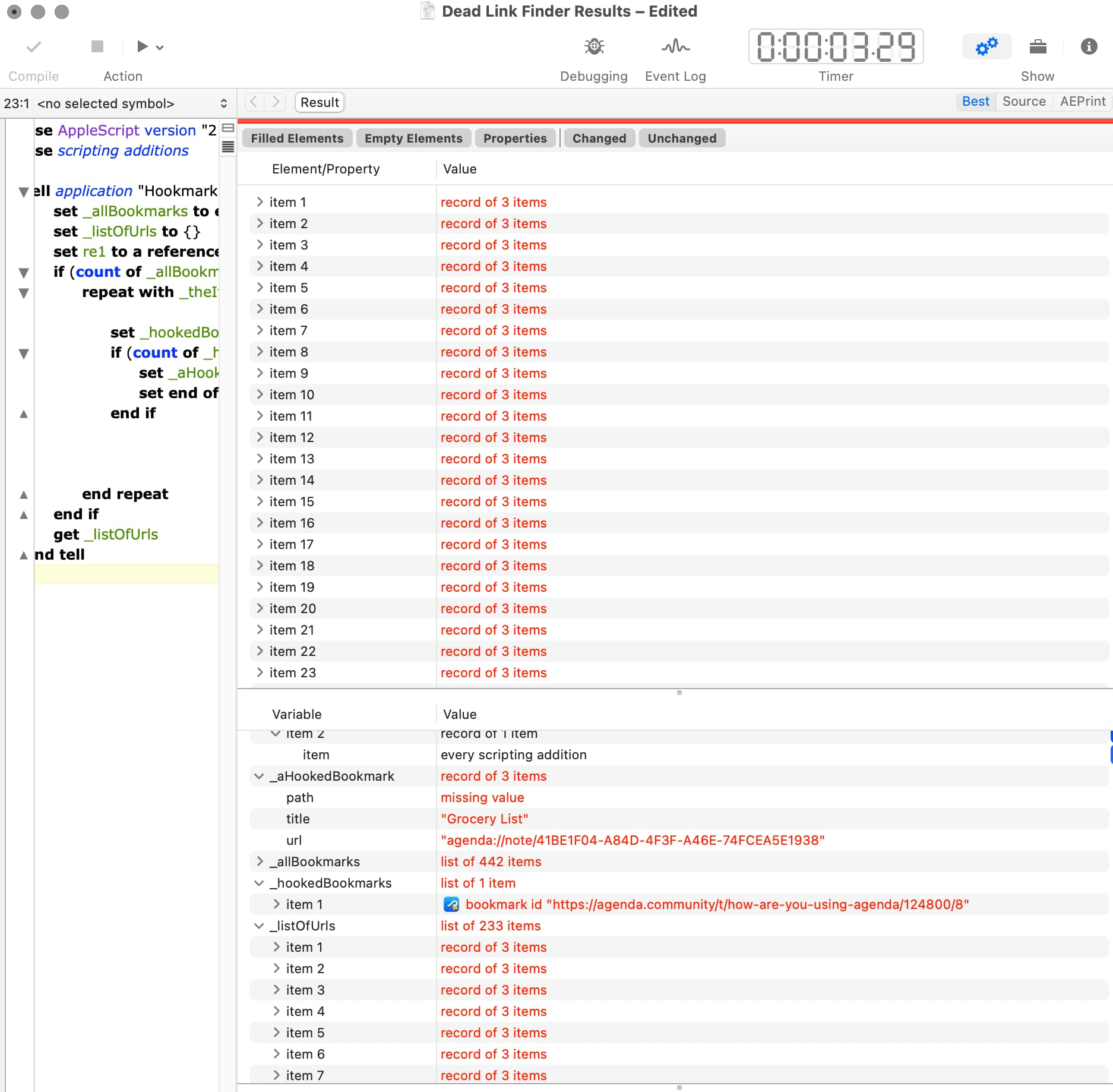This screenshot has width=1113, height=1092.
Task: Click the Element/Property column header
Action: pyautogui.click(x=325, y=169)
